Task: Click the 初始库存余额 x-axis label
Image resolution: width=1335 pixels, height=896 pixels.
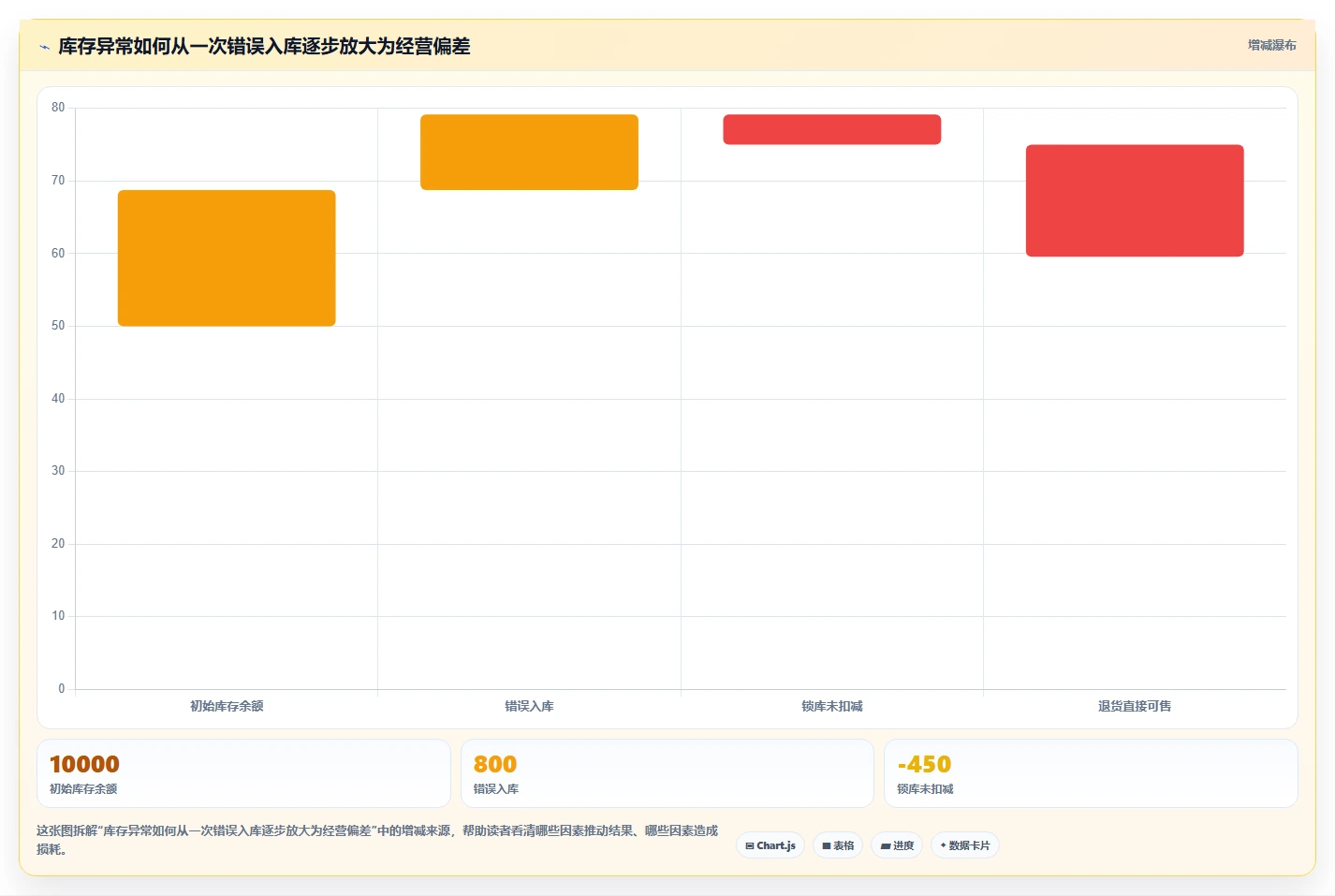Action: pyautogui.click(x=227, y=706)
